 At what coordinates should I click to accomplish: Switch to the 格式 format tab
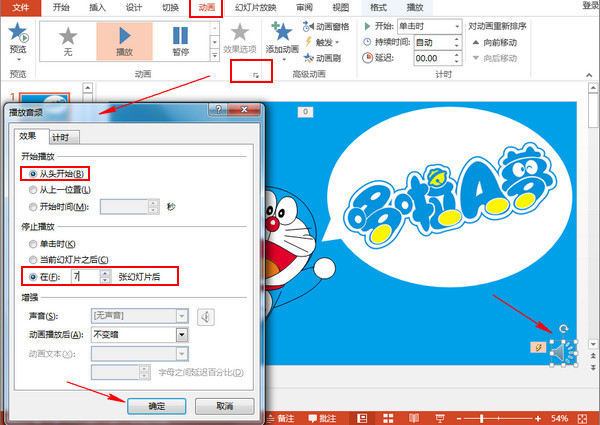[x=378, y=8]
